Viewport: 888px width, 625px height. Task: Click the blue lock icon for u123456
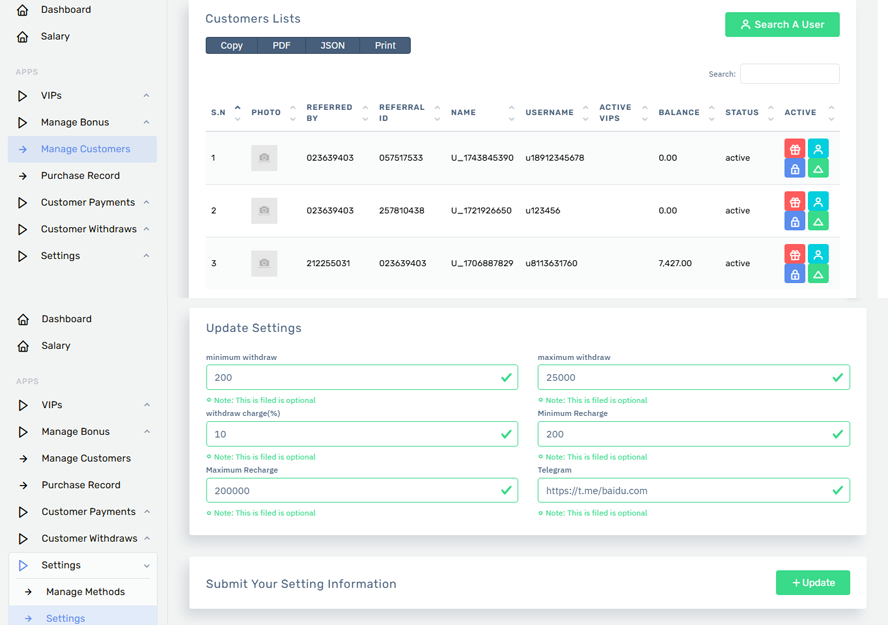[795, 221]
